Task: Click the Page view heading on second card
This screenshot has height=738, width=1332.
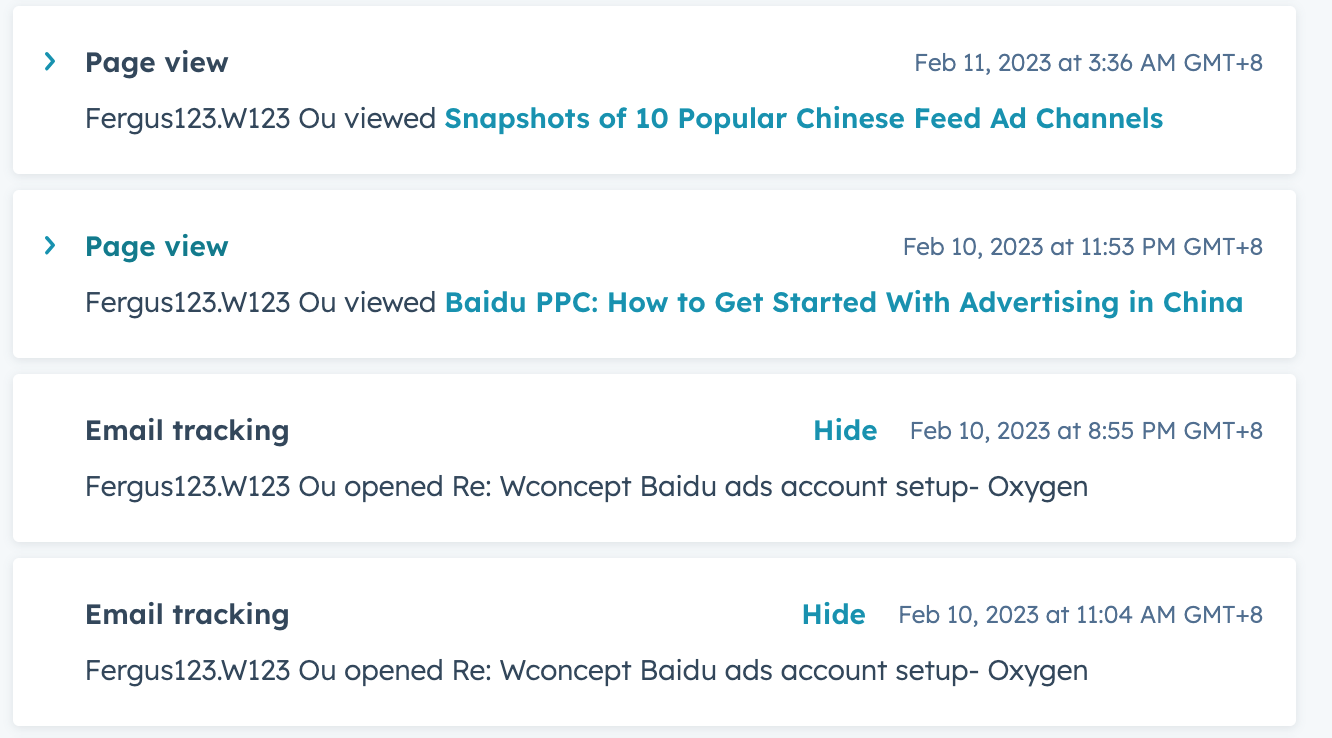Action: pyautogui.click(x=156, y=246)
